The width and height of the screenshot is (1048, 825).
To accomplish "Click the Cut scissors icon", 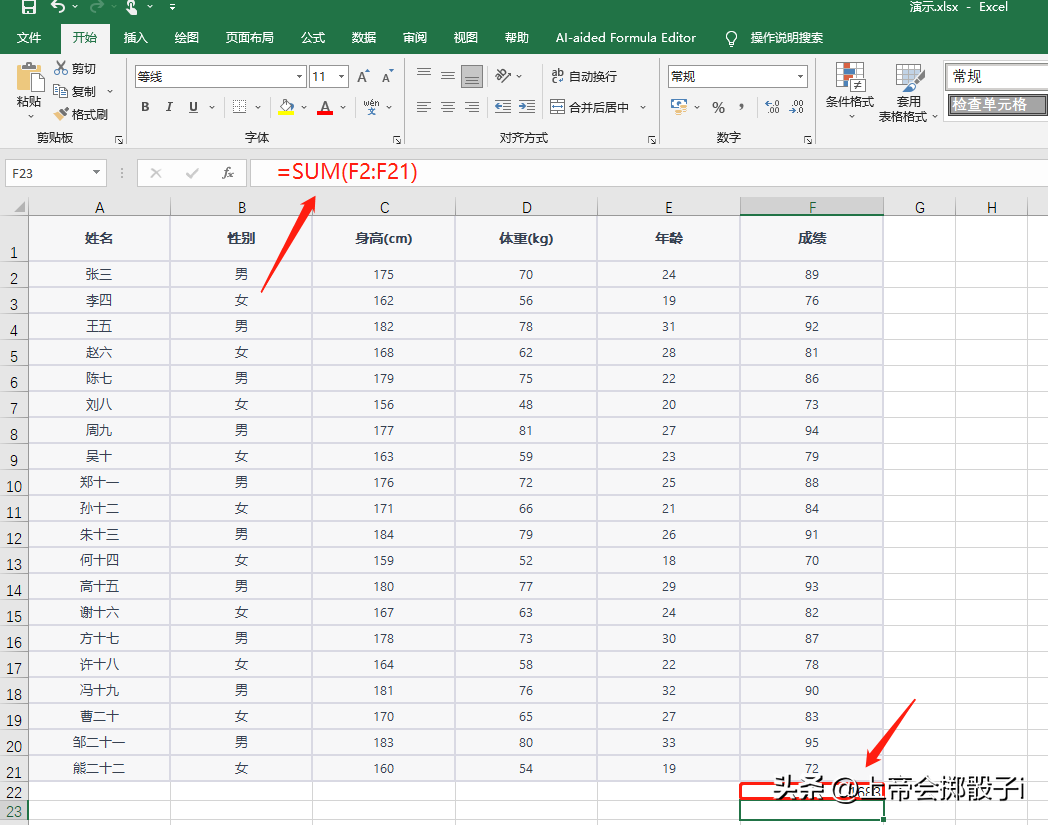I will click(61, 68).
